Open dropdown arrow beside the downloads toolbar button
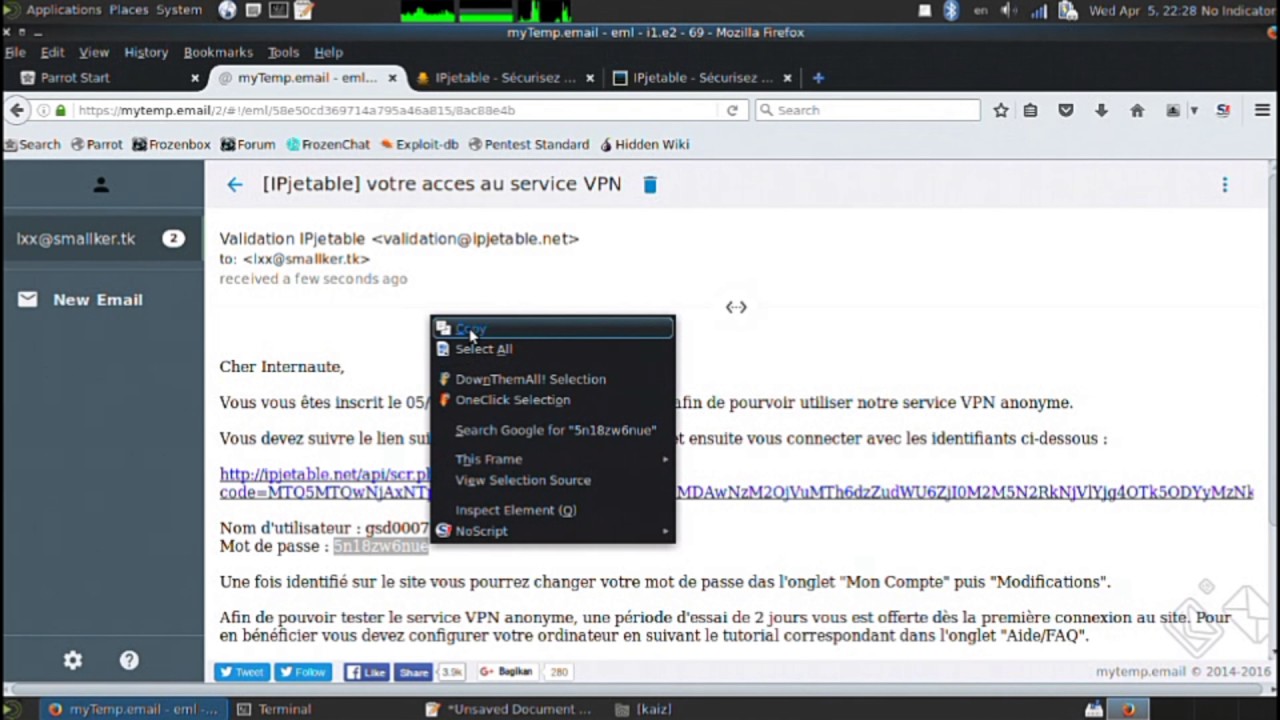 tap(1194, 110)
